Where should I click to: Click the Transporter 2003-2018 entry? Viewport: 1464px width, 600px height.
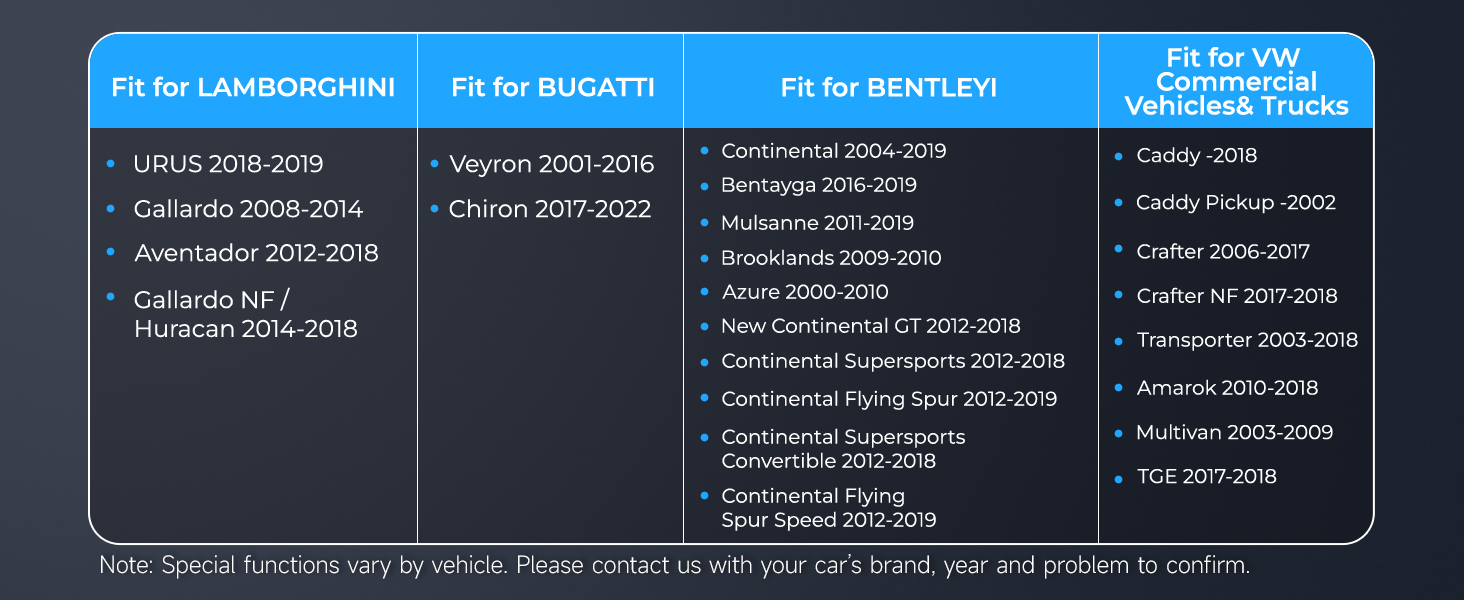point(1247,340)
